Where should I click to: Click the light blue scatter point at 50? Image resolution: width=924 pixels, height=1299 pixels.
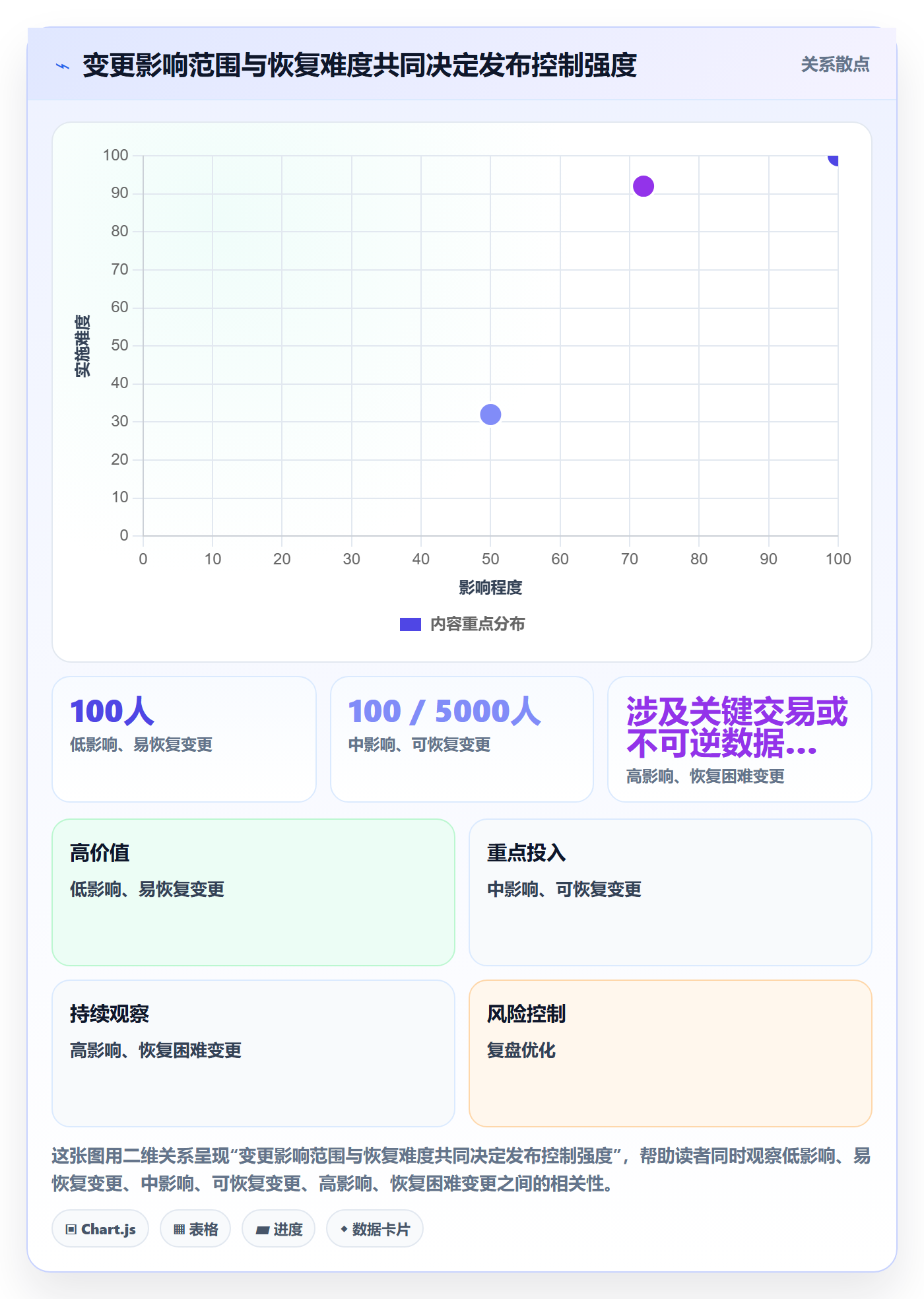pyautogui.click(x=490, y=415)
